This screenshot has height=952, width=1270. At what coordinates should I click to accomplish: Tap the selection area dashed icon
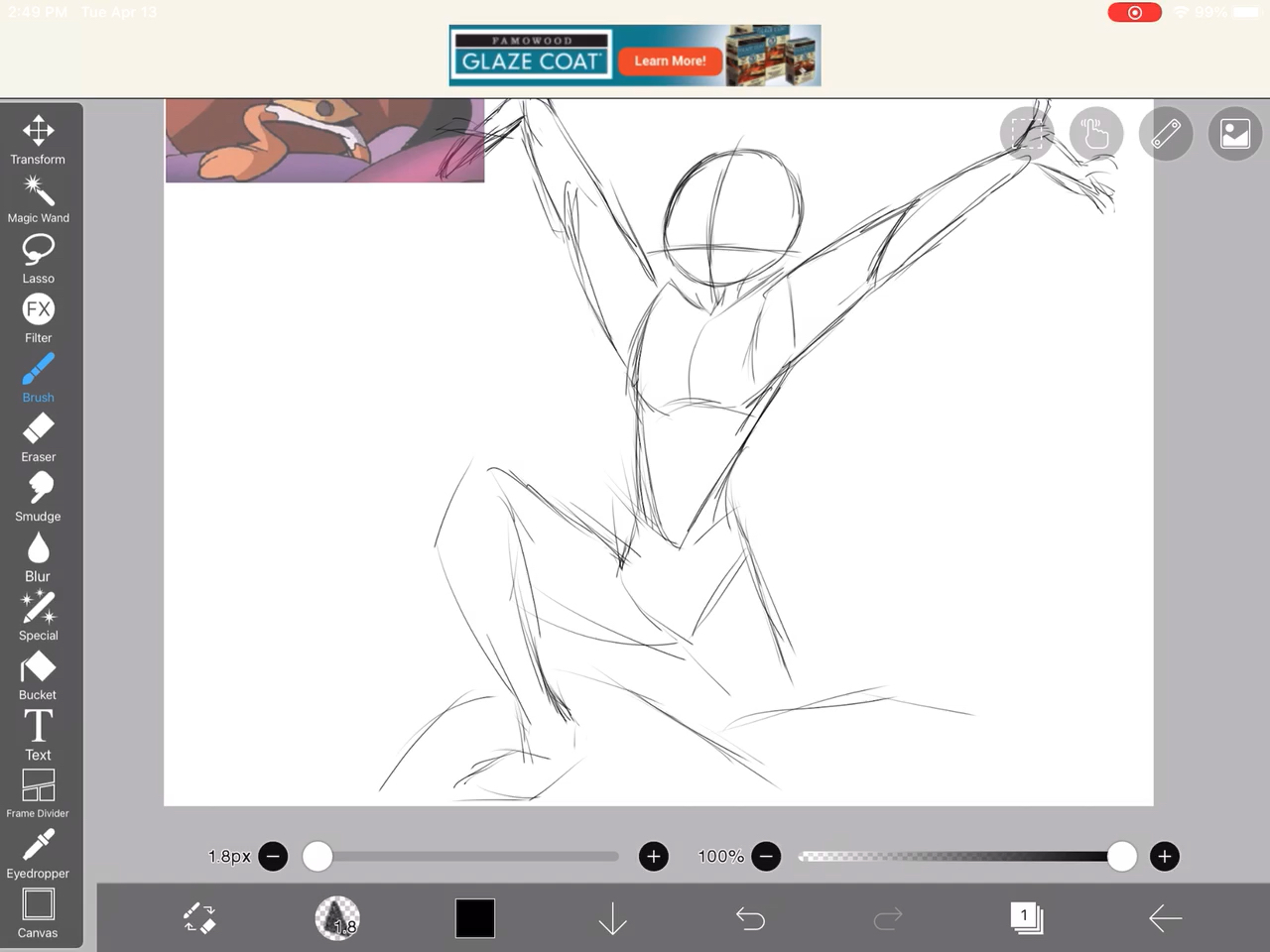[x=1027, y=133]
